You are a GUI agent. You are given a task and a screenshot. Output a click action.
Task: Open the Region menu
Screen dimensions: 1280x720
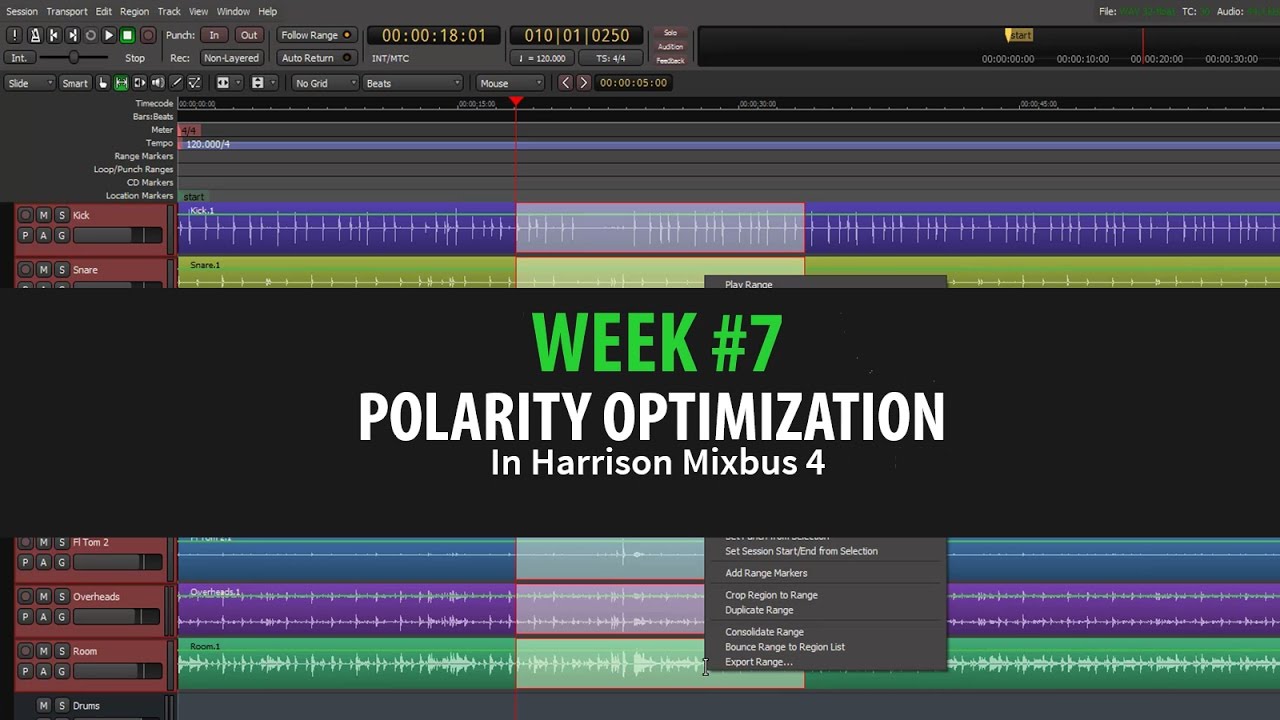pyautogui.click(x=134, y=11)
